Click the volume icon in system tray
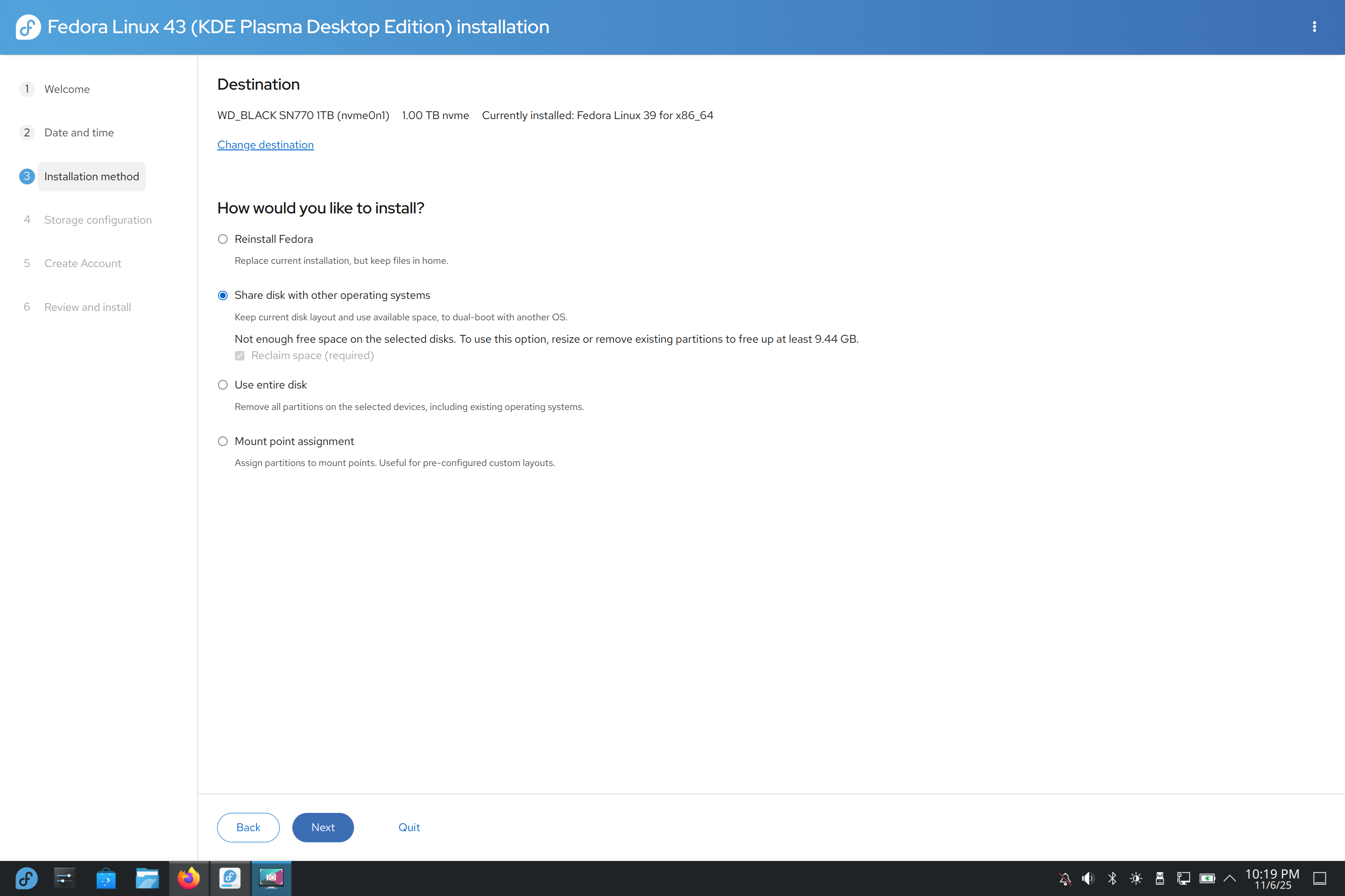The image size is (1345, 896). click(1088, 878)
